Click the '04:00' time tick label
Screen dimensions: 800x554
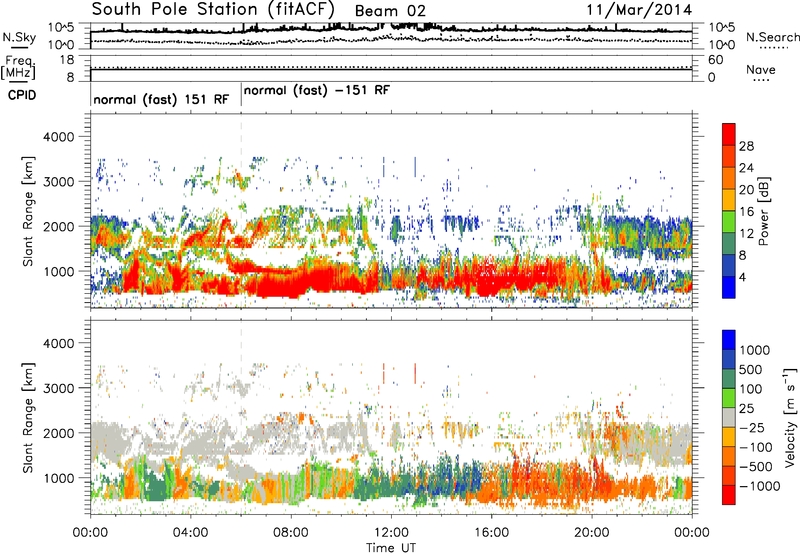click(x=190, y=533)
